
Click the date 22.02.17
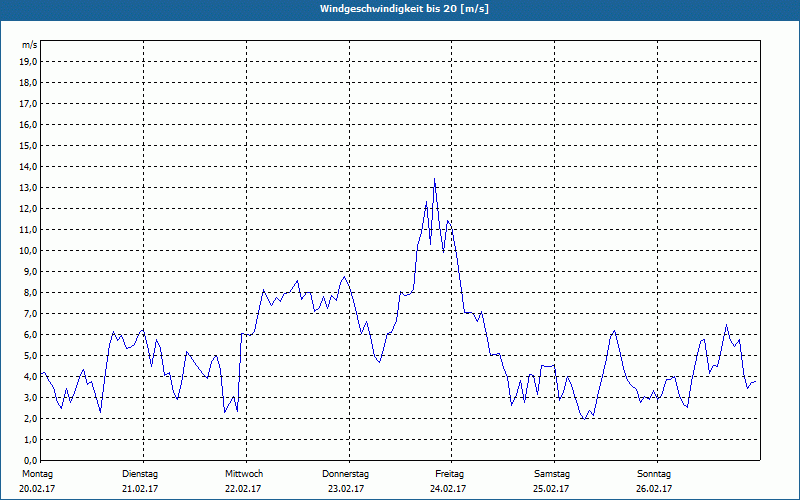tap(243, 489)
